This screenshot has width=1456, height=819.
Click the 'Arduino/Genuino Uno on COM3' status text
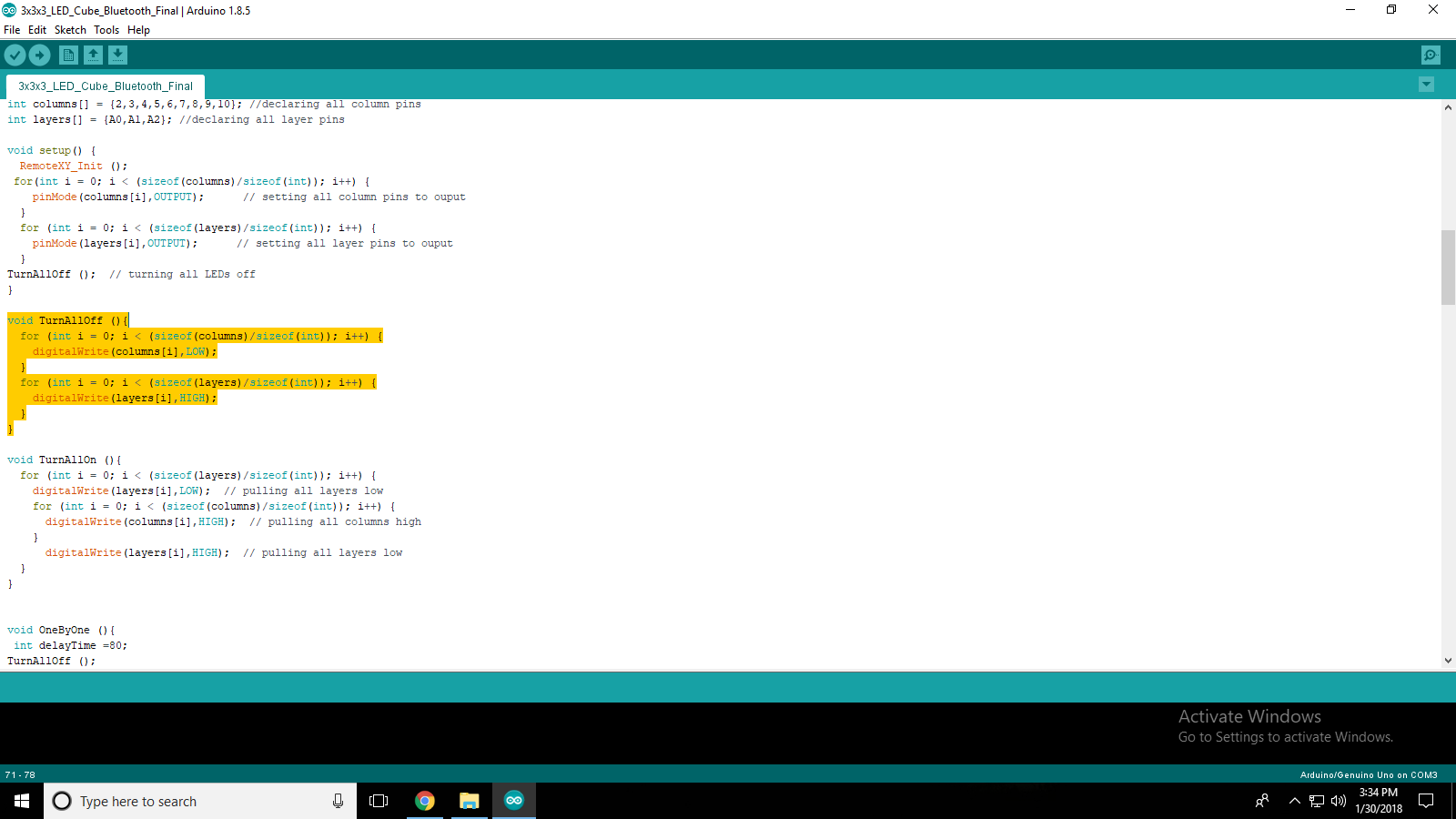[1369, 775]
